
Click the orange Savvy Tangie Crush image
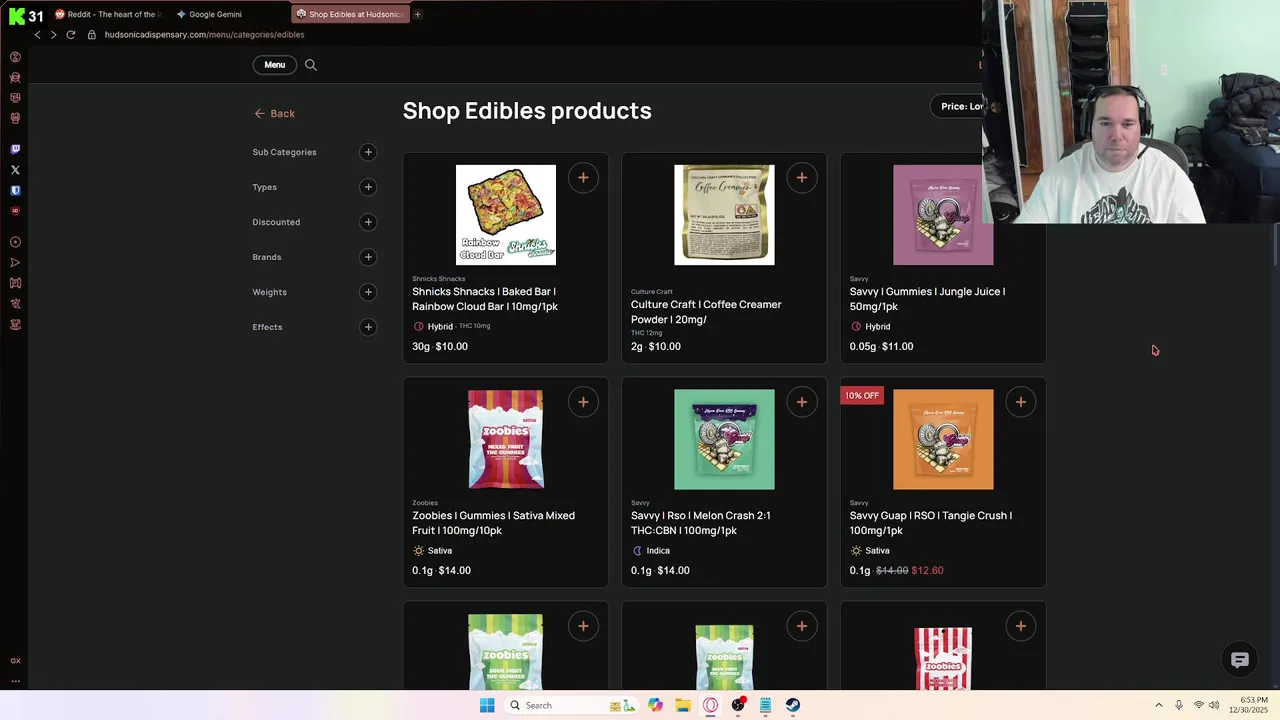(943, 439)
